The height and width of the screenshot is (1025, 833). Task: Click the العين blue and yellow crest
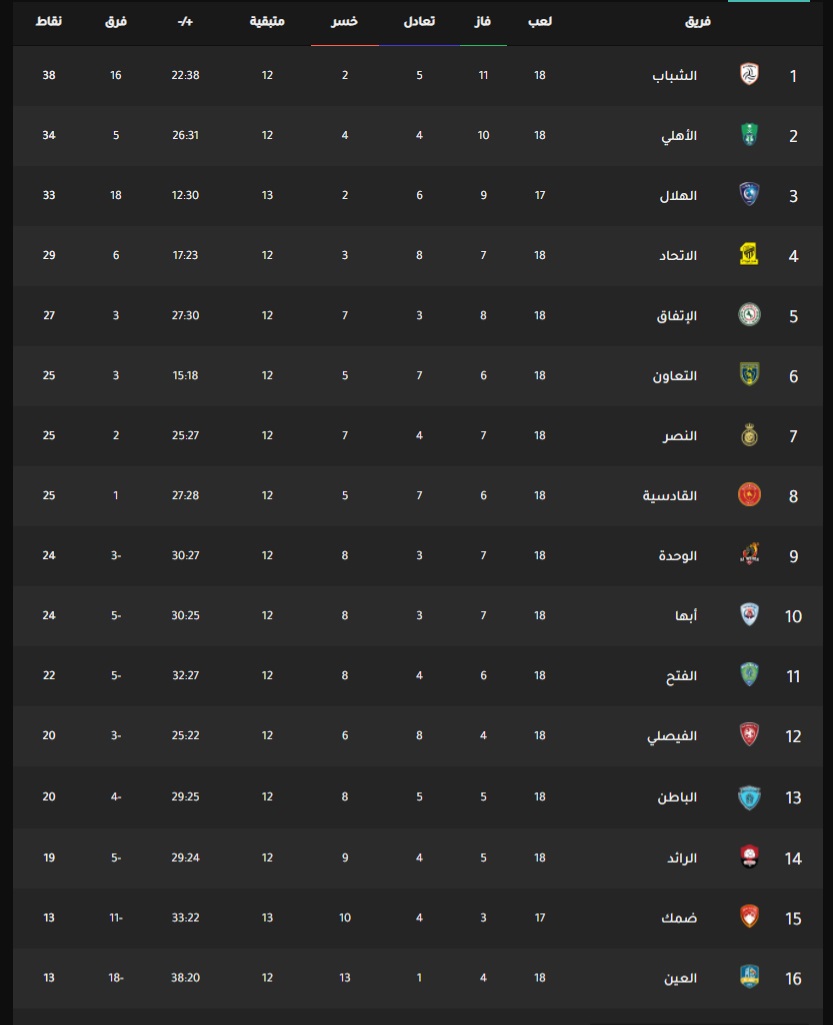tap(749, 977)
